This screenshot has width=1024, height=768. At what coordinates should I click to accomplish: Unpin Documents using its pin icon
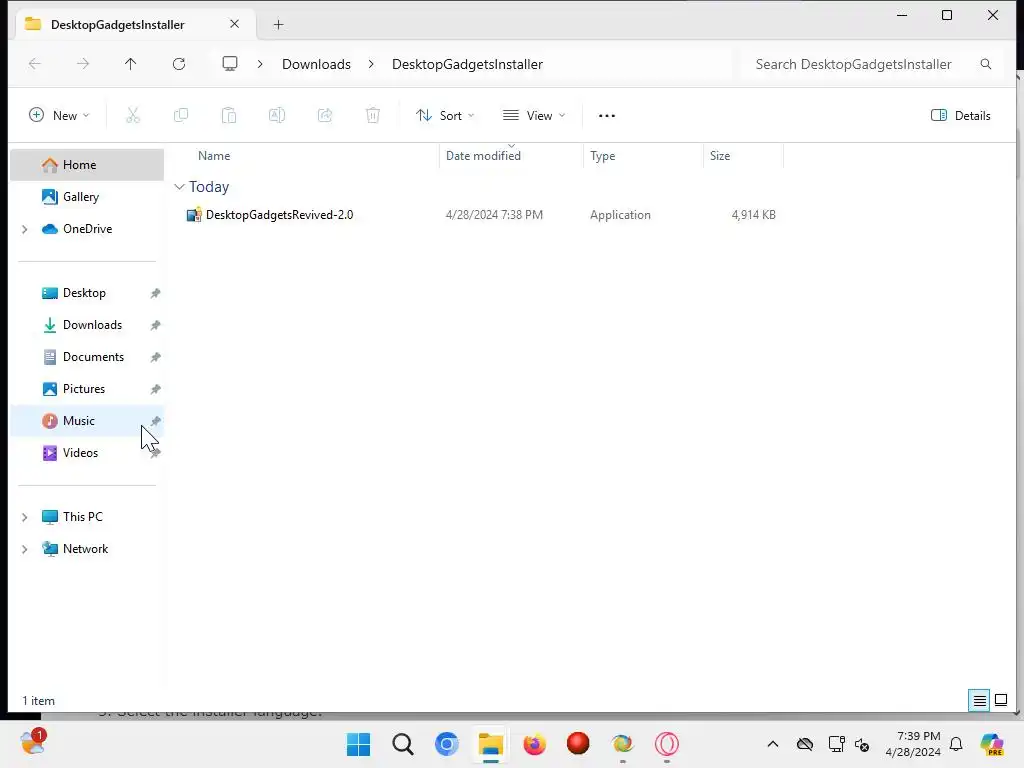(x=155, y=357)
